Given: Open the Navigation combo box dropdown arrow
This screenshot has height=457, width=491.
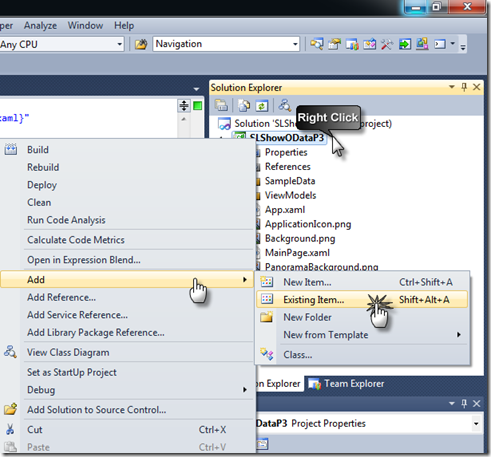Looking at the screenshot, I should coord(295,44).
